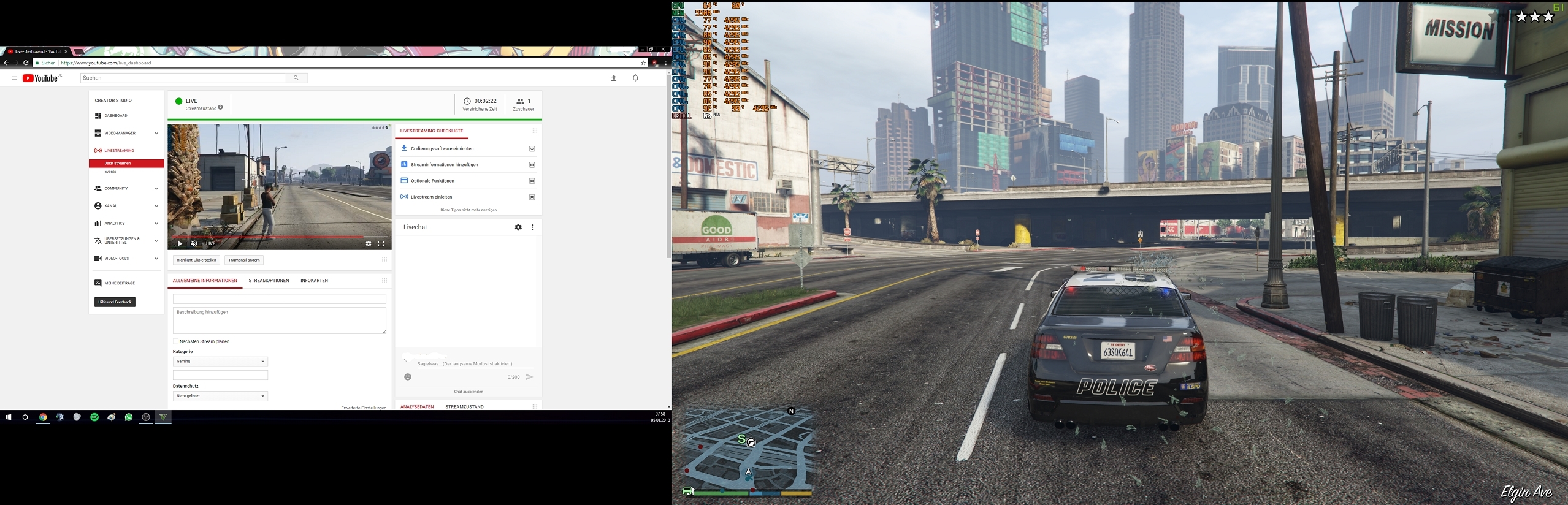Click the Hilfe und Feedback button
1568x505 pixels.
tap(115, 302)
